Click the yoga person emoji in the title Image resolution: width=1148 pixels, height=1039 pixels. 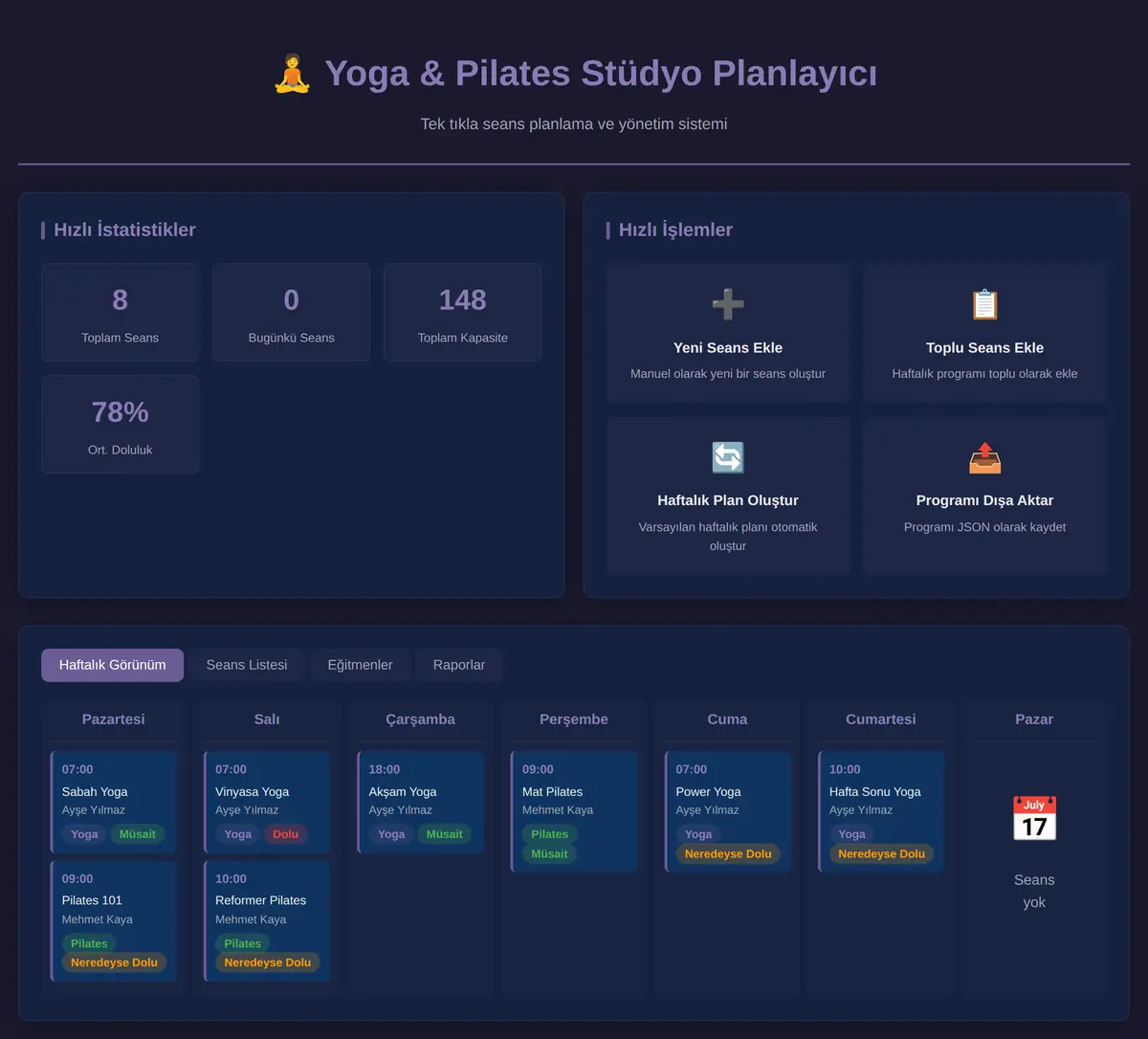pyautogui.click(x=292, y=74)
